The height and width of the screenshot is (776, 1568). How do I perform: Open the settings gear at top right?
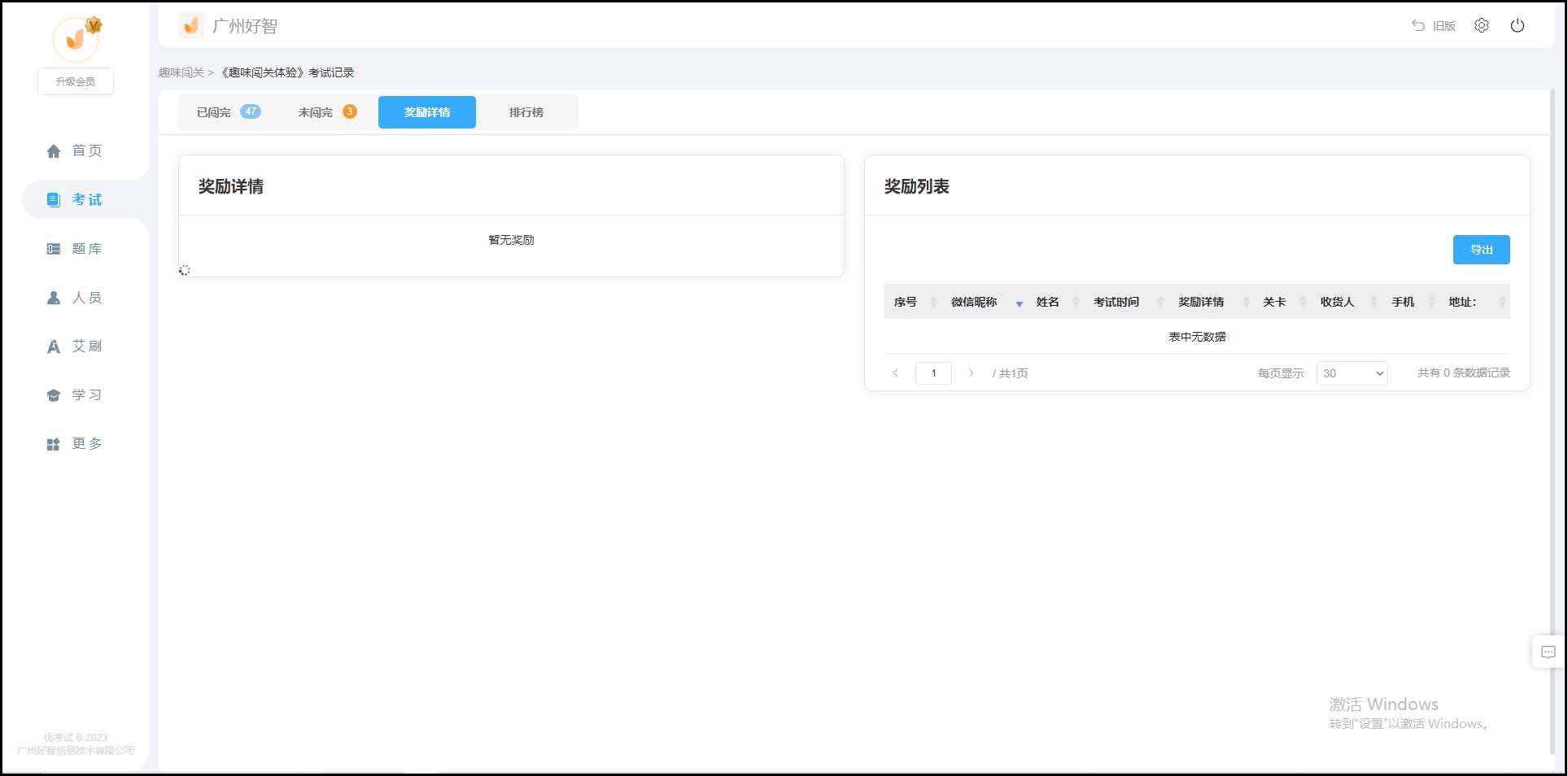[x=1482, y=25]
